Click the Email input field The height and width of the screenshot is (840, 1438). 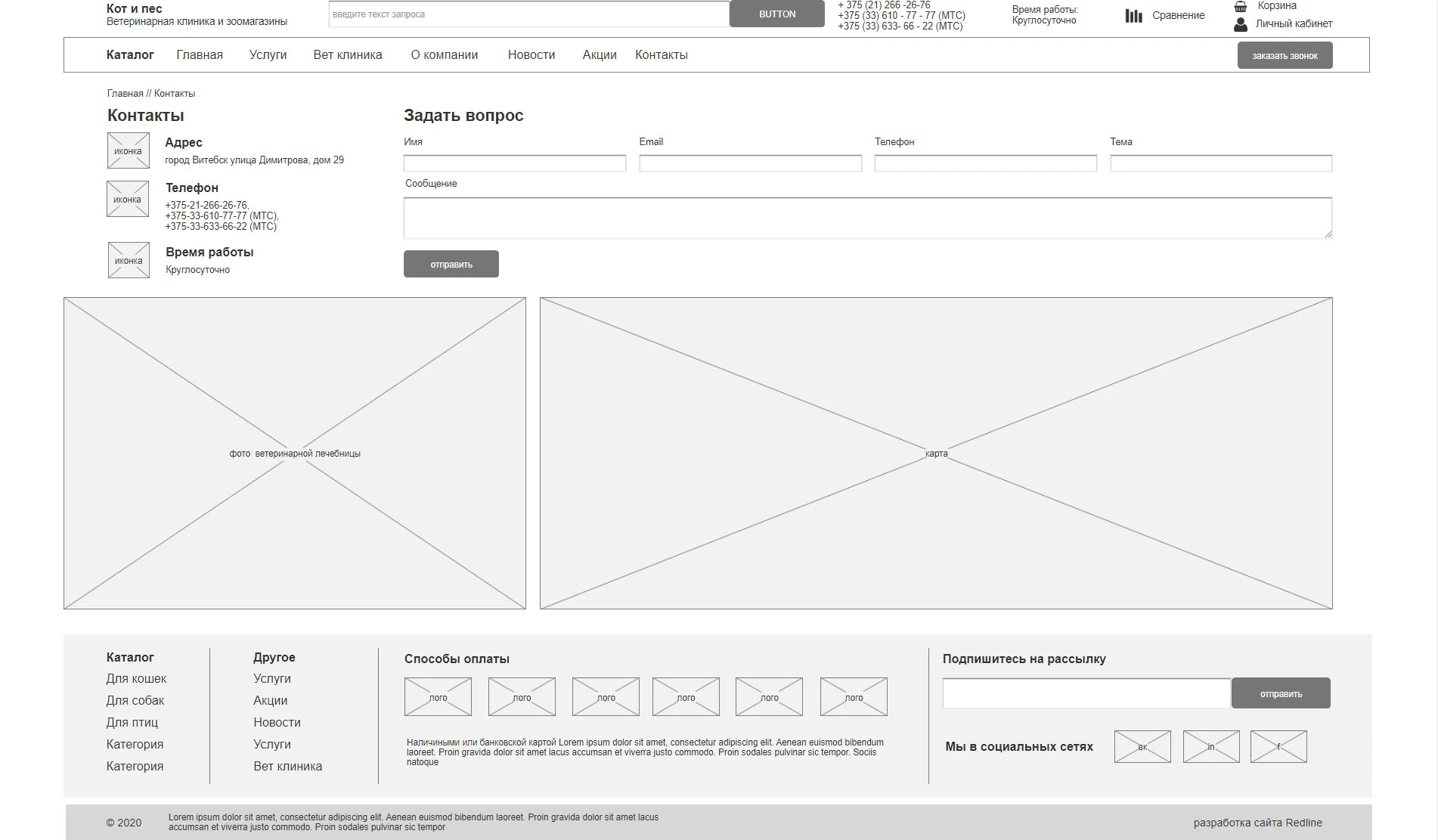[x=751, y=163]
